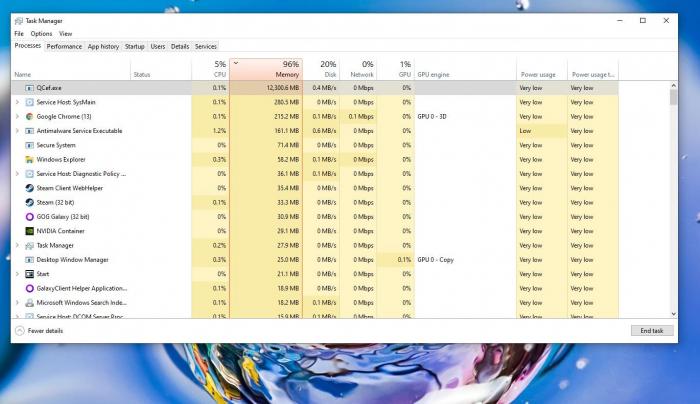Image resolution: width=700 pixels, height=404 pixels.
Task: Expand Microsoft Windows Search Indexer group
Action: pos(17,303)
